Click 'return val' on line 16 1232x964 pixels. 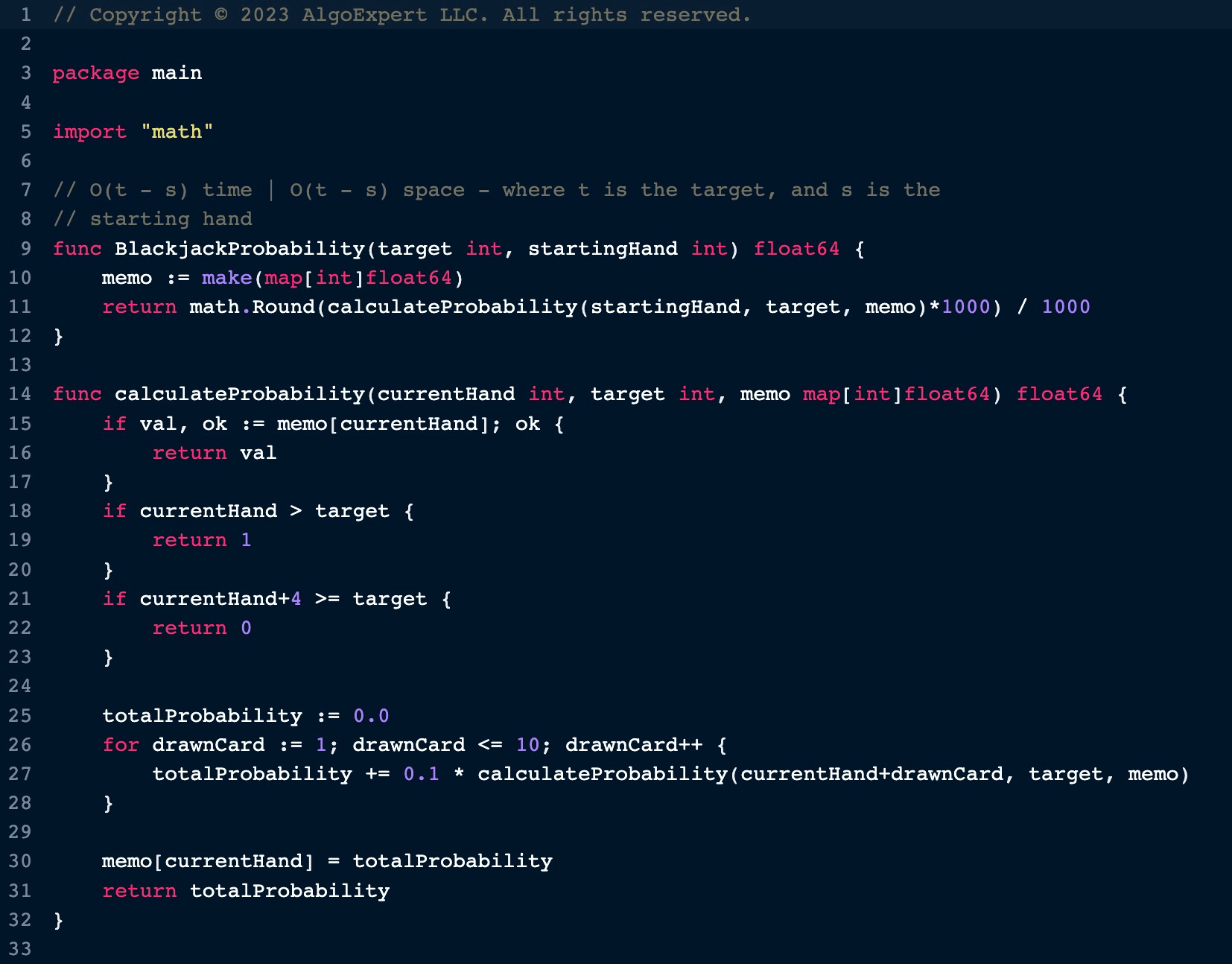(214, 453)
